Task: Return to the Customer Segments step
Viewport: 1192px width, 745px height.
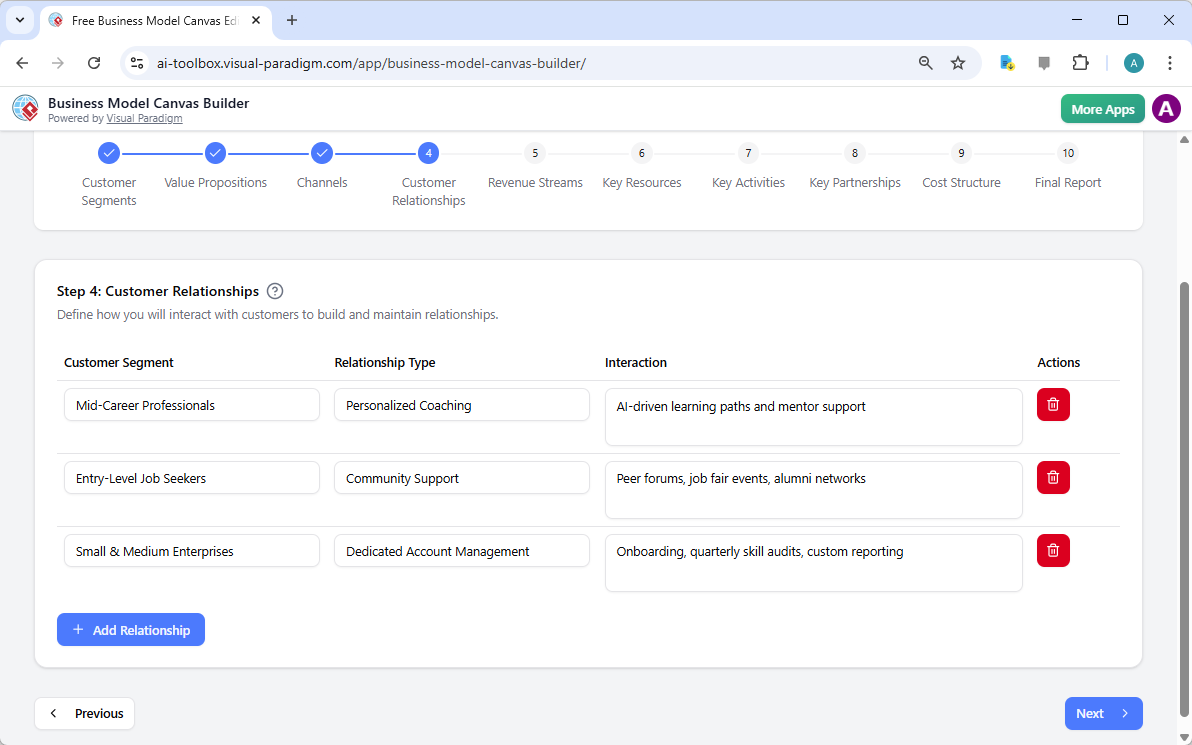Action: coord(109,153)
